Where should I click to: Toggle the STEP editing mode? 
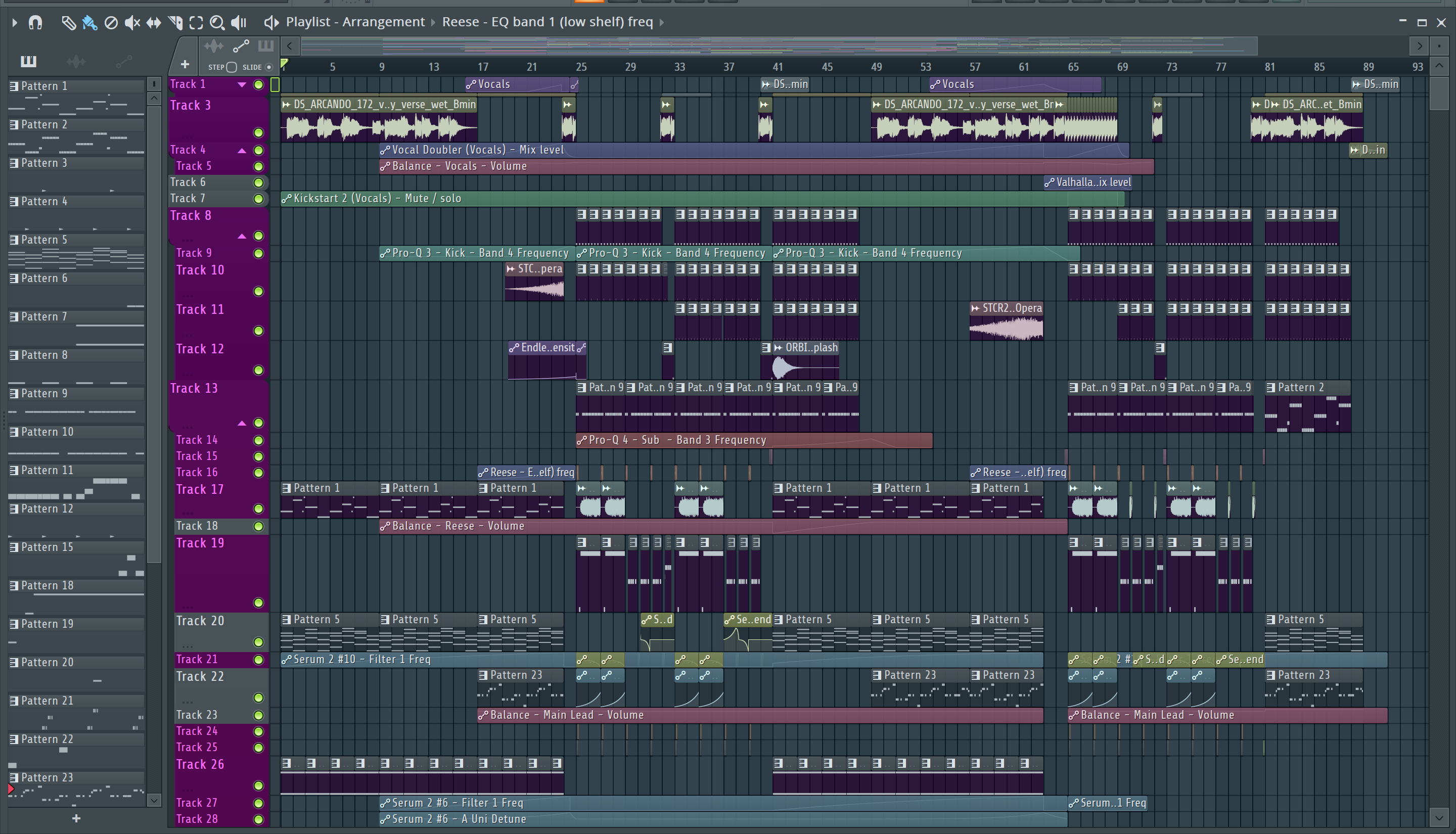232,67
